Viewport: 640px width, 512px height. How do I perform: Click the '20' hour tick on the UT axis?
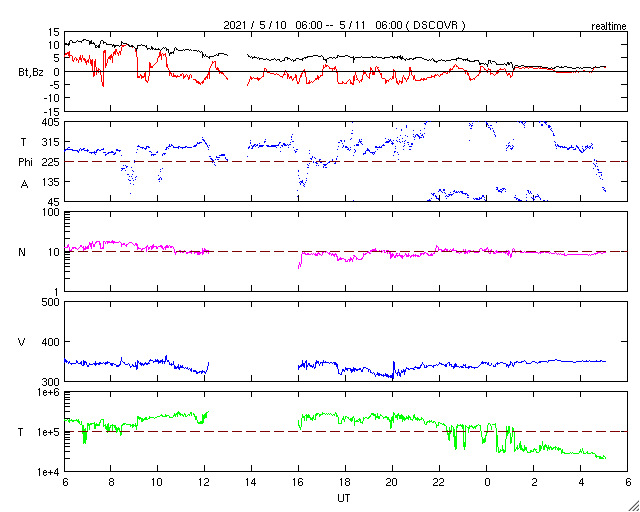[392, 482]
